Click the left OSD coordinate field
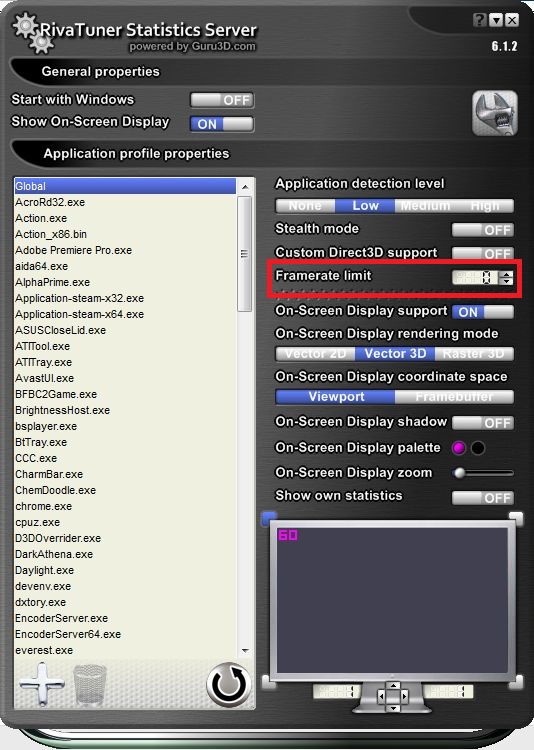Viewport: 534px width, 750px height. coord(336,691)
